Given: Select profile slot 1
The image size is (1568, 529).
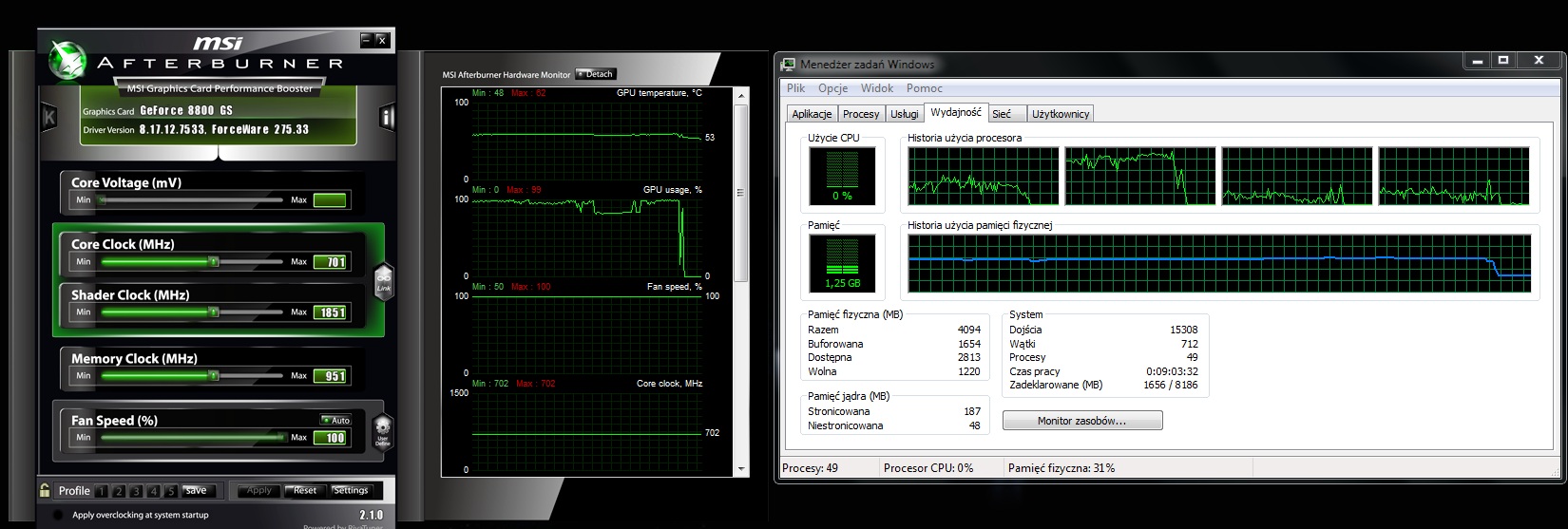Looking at the screenshot, I should (101, 491).
